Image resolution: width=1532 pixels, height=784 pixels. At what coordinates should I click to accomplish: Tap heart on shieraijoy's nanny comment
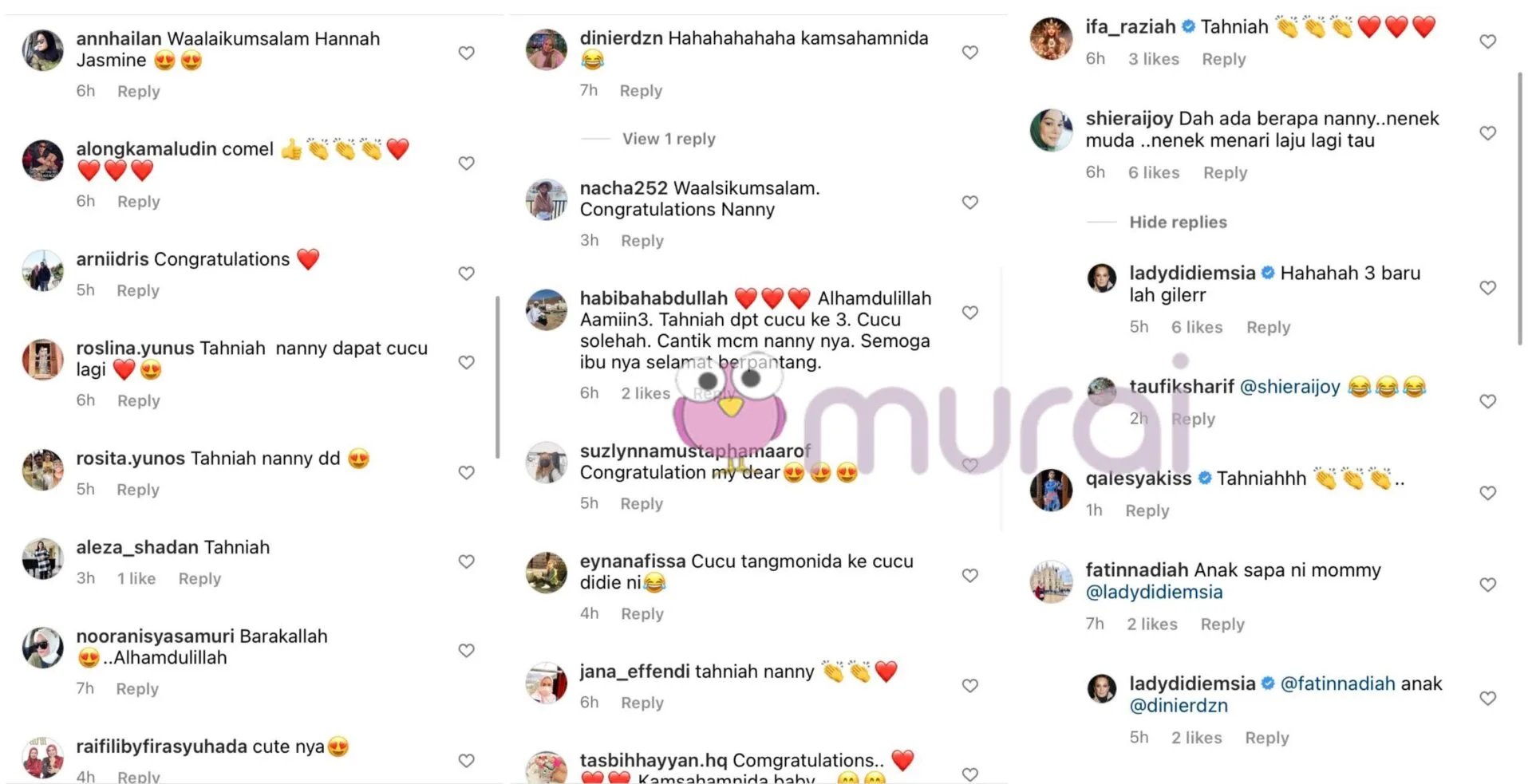coord(1488,133)
